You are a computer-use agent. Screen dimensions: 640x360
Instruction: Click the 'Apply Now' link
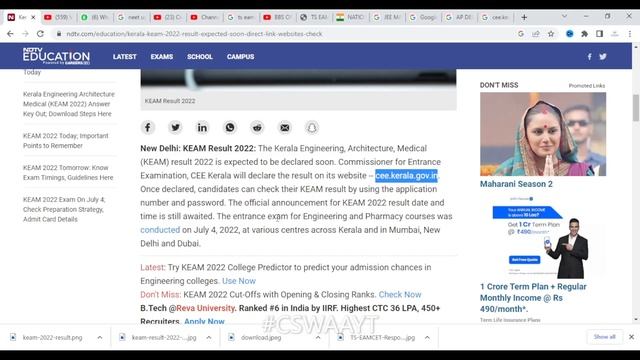click(x=204, y=321)
